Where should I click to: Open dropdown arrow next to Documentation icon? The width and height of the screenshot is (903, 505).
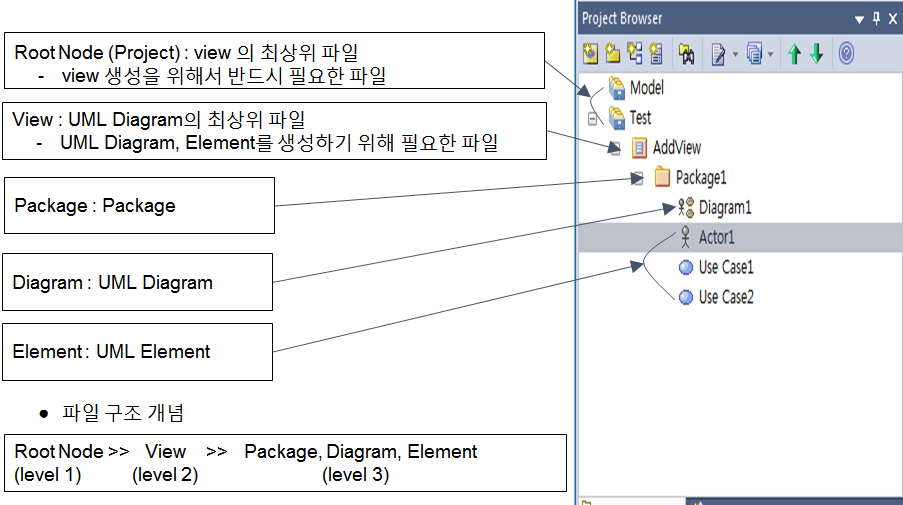(735, 55)
